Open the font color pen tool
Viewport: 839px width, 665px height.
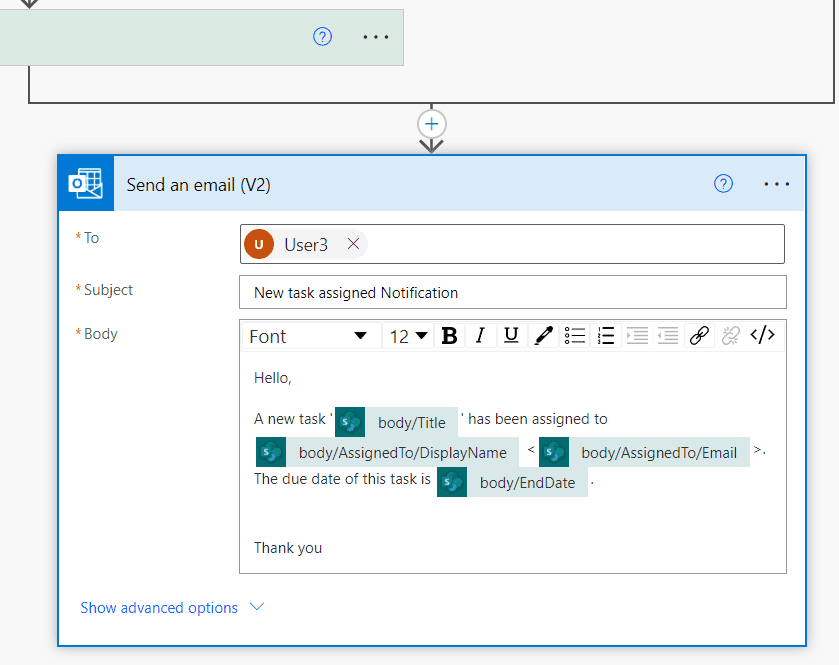coord(543,336)
